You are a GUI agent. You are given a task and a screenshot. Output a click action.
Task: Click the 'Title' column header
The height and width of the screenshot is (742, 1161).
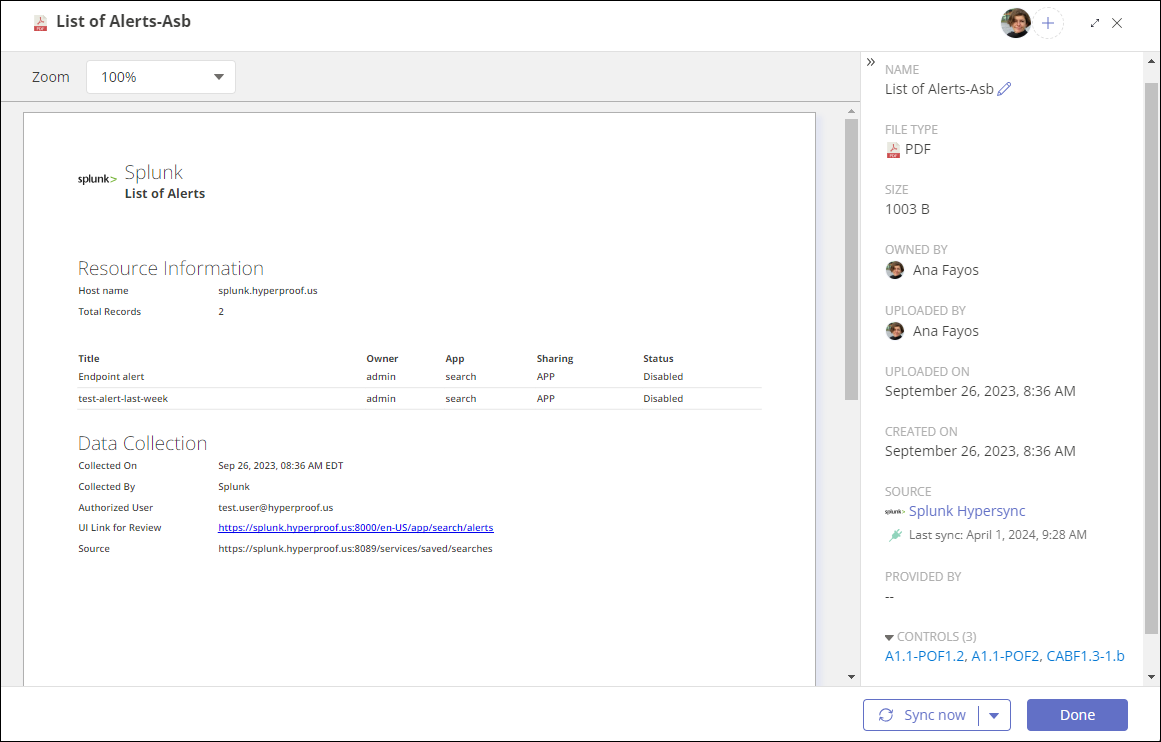point(89,358)
